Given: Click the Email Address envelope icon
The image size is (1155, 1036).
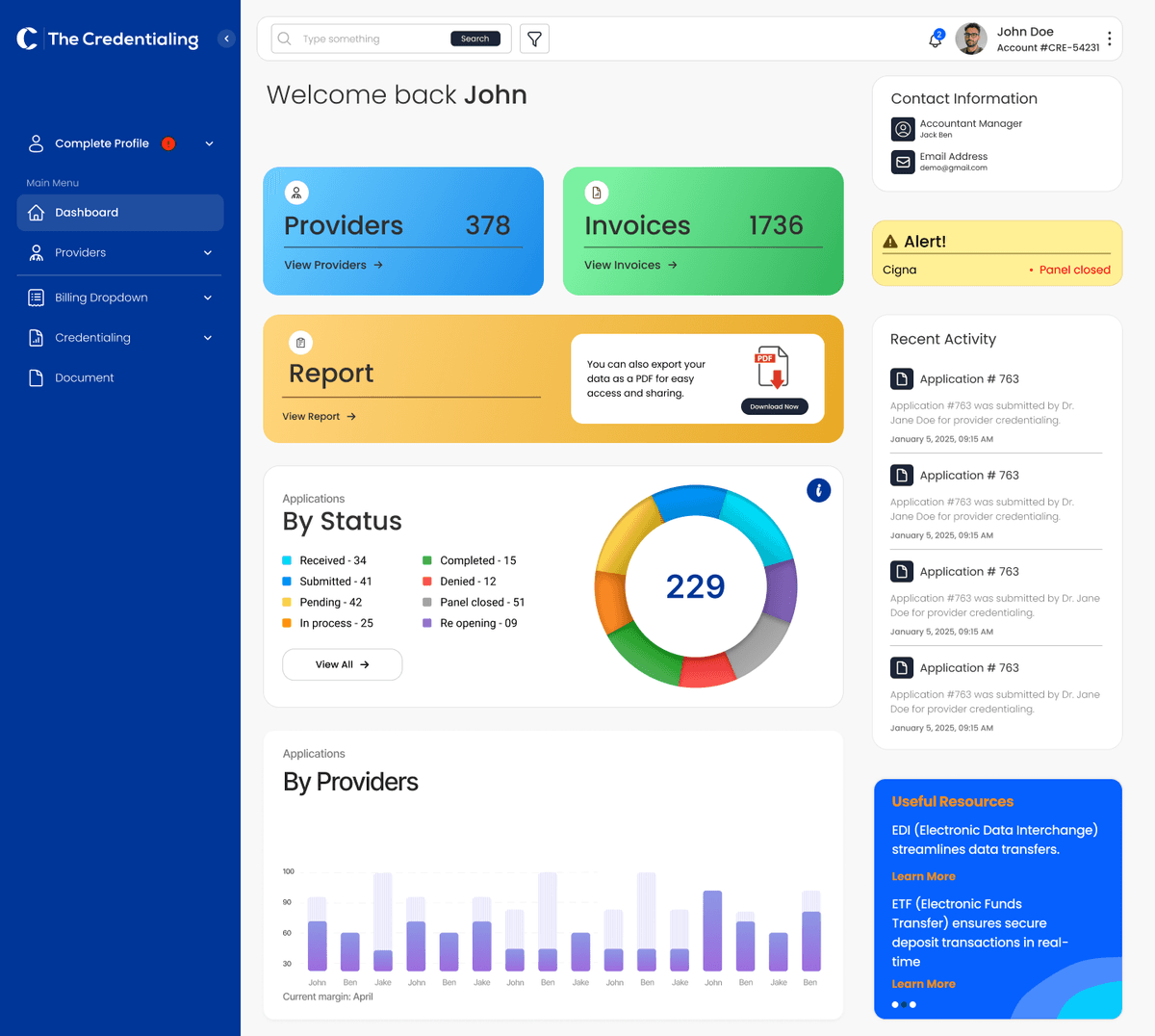Looking at the screenshot, I should 903,162.
